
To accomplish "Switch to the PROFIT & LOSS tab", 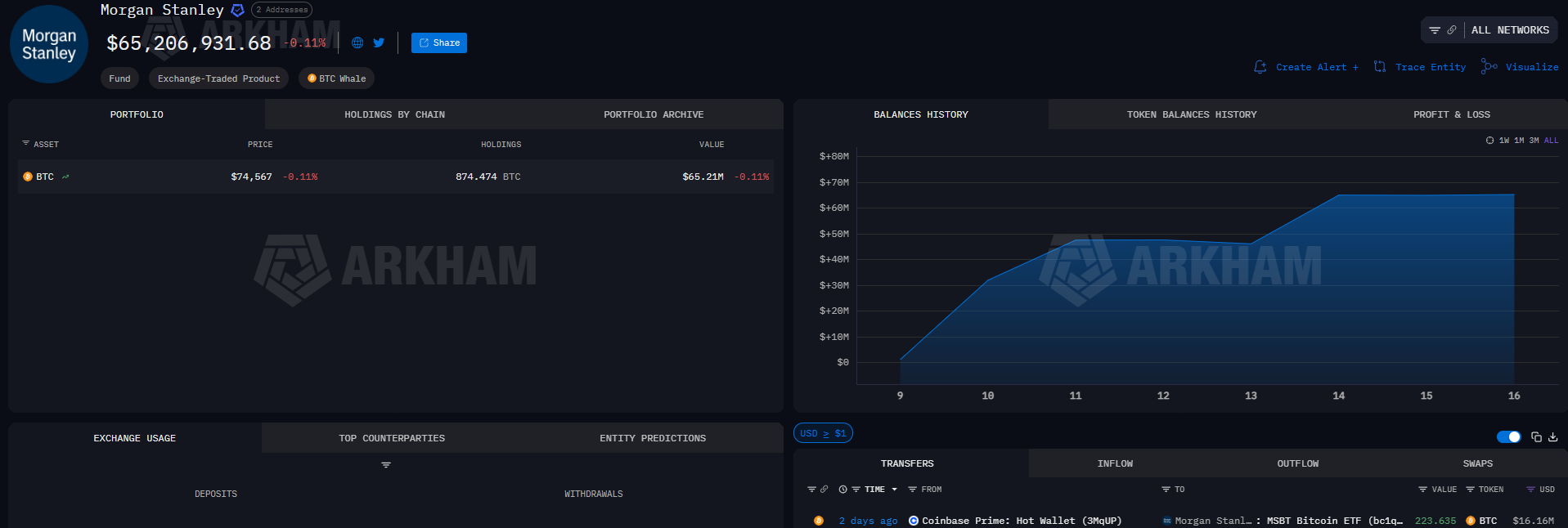I will pos(1451,114).
